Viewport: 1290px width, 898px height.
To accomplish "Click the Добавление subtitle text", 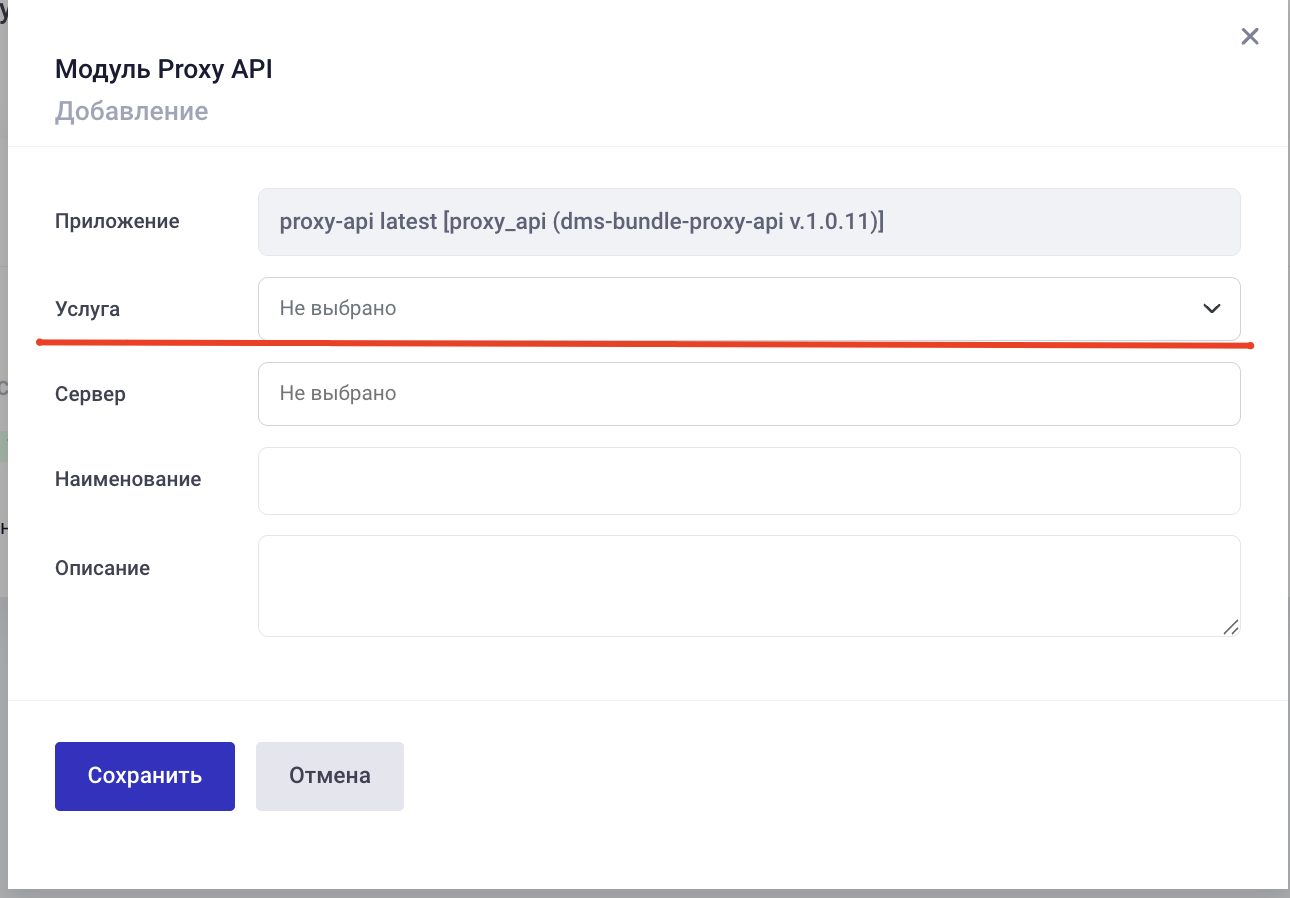I will 131,111.
